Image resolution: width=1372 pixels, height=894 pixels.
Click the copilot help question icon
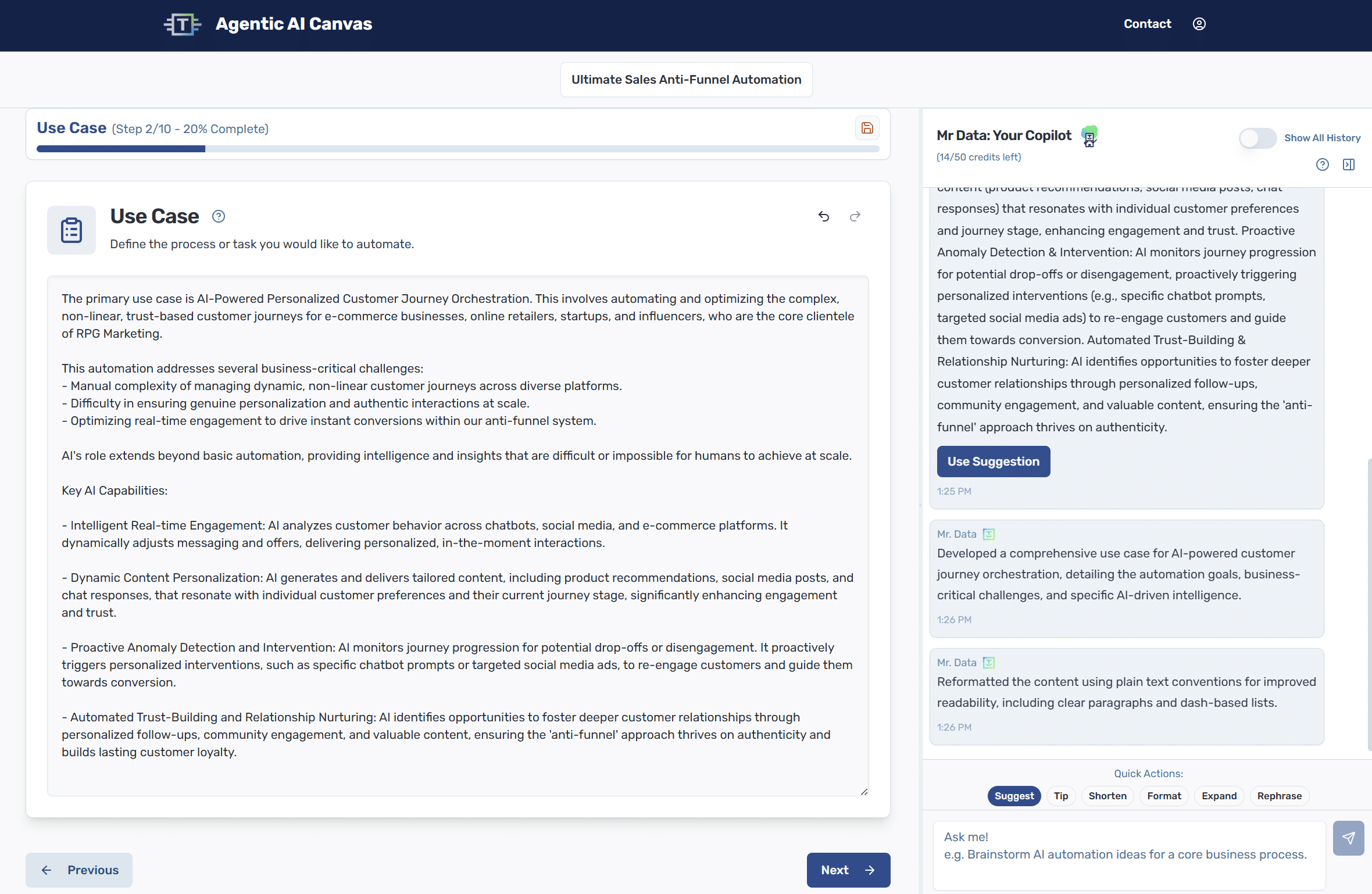point(1323,165)
